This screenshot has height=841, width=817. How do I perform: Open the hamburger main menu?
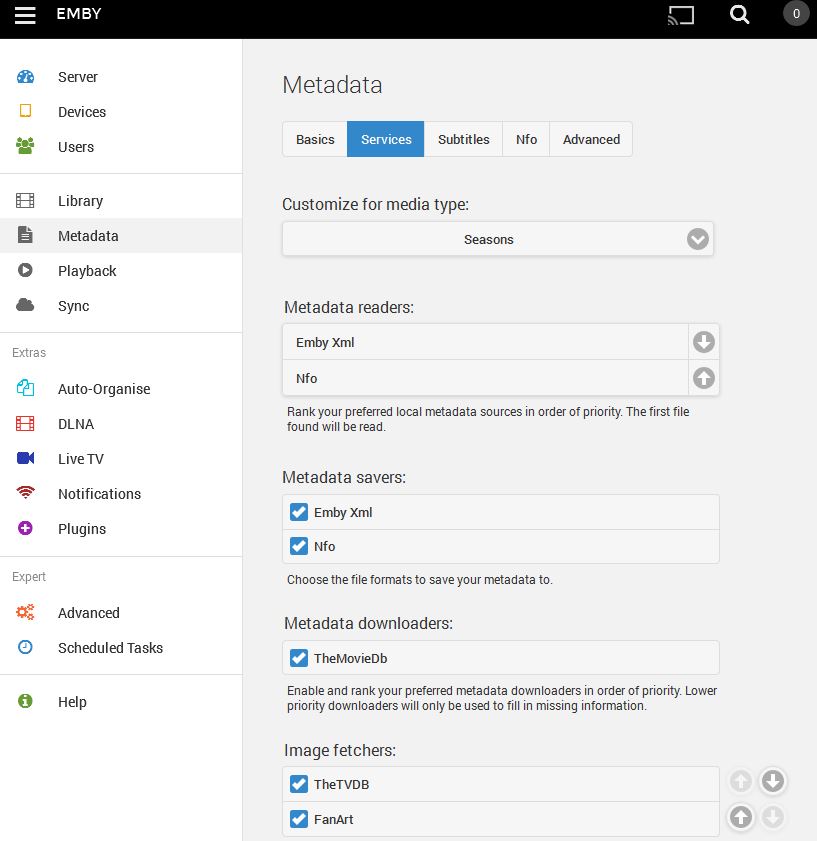[x=25, y=15]
